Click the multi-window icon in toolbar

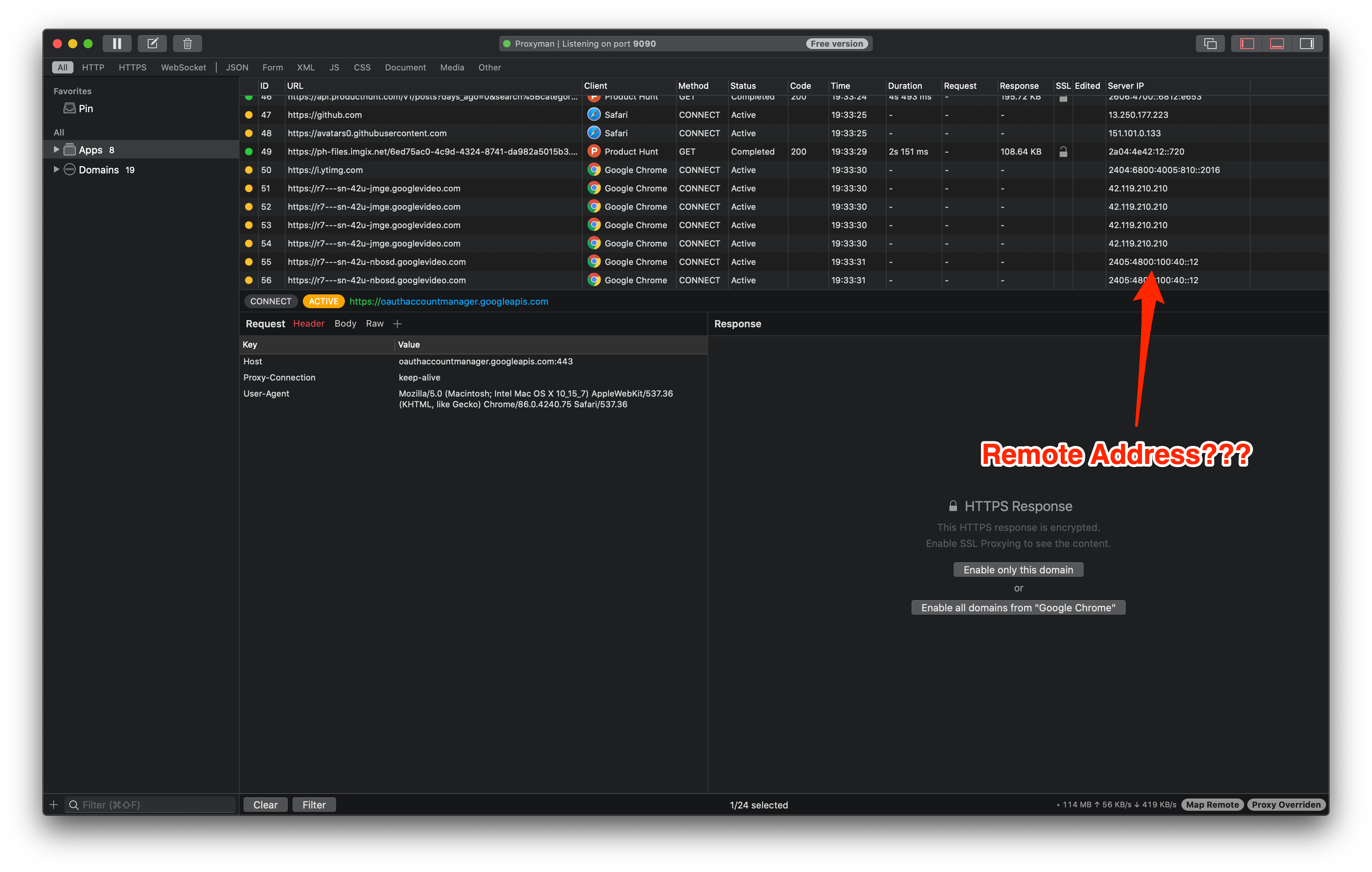pyautogui.click(x=1210, y=43)
